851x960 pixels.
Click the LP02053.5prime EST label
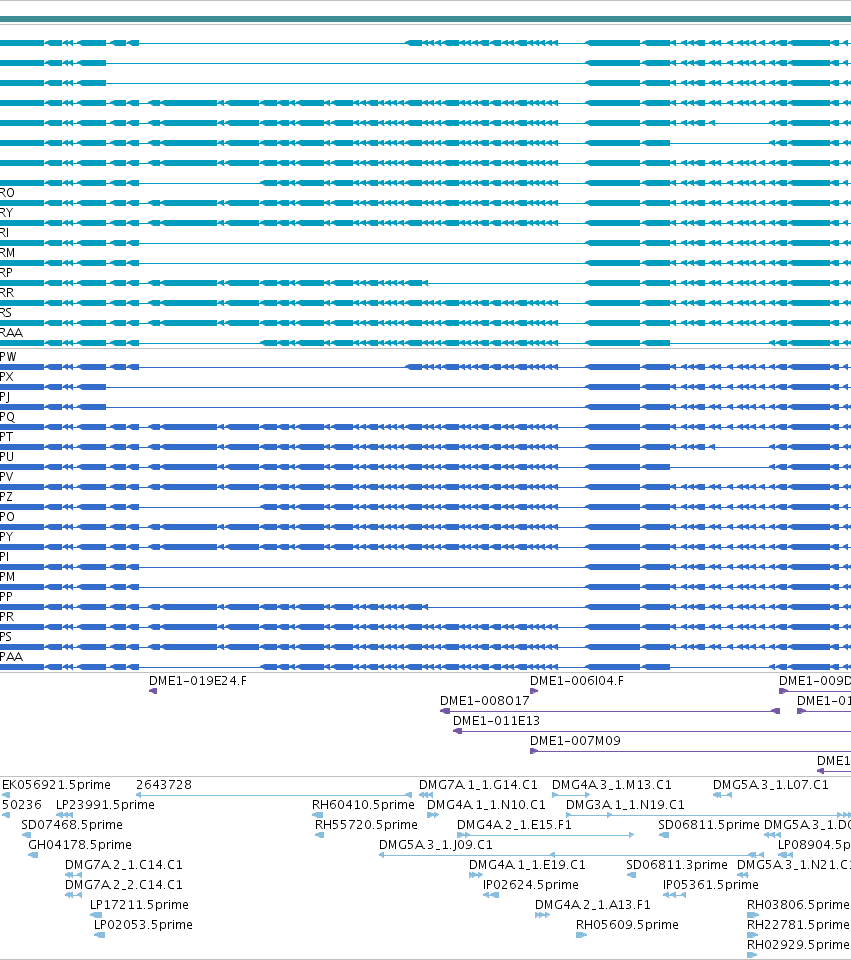pyautogui.click(x=143, y=926)
